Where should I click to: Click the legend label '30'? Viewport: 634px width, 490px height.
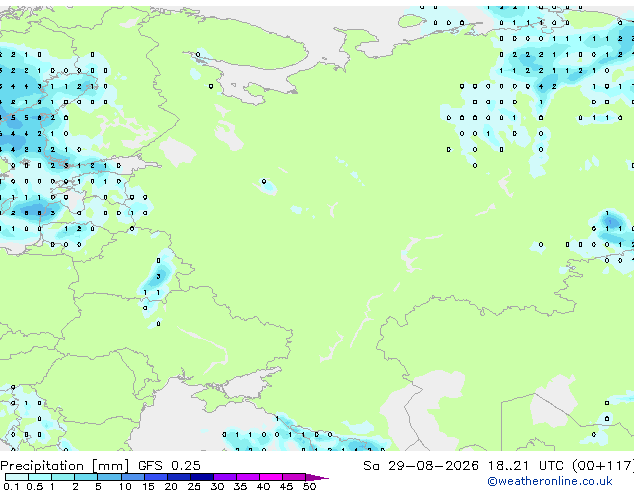pos(218,486)
